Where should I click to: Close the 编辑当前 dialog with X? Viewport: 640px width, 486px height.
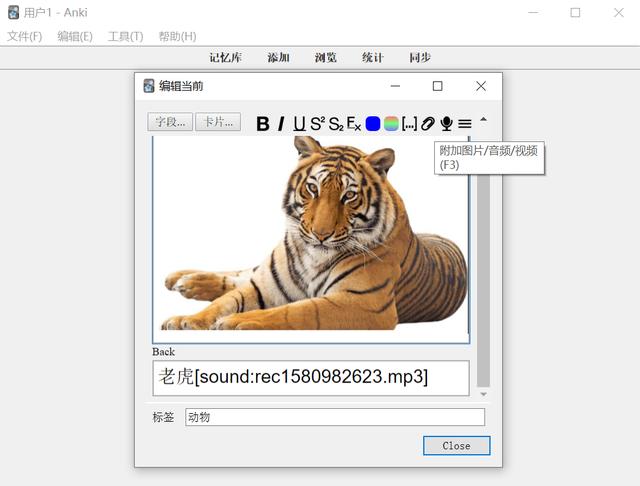[481, 86]
